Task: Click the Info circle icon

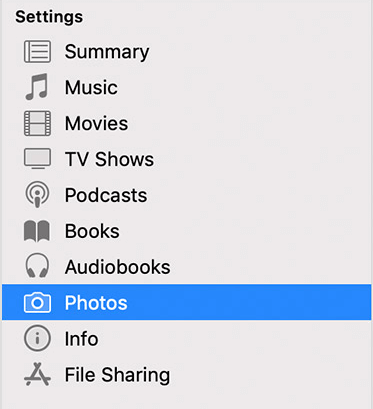Action: point(37,338)
